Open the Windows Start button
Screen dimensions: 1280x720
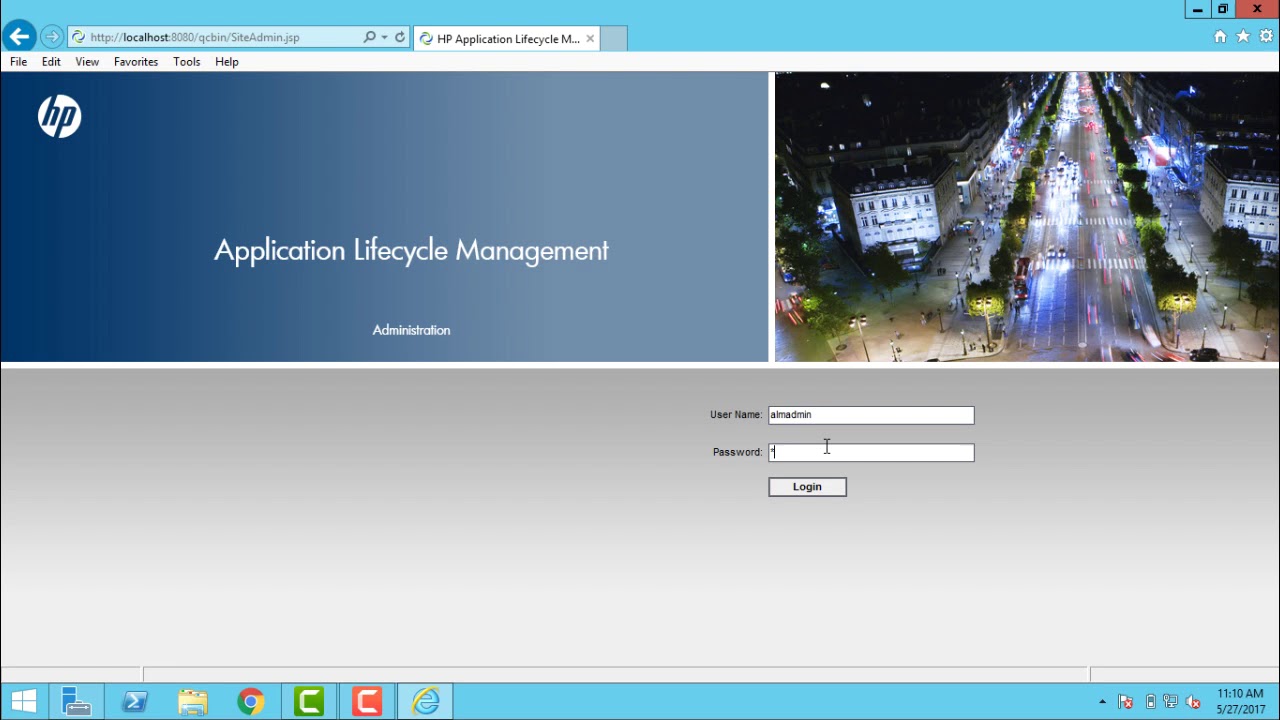(x=24, y=701)
